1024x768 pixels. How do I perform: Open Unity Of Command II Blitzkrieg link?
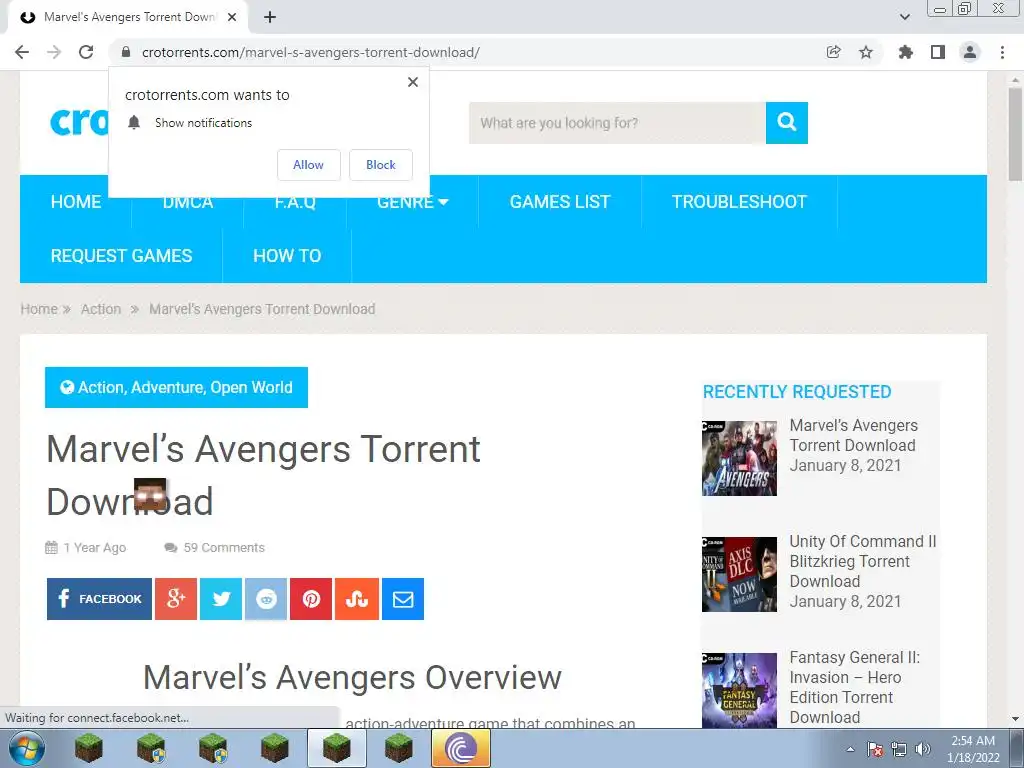coord(863,561)
